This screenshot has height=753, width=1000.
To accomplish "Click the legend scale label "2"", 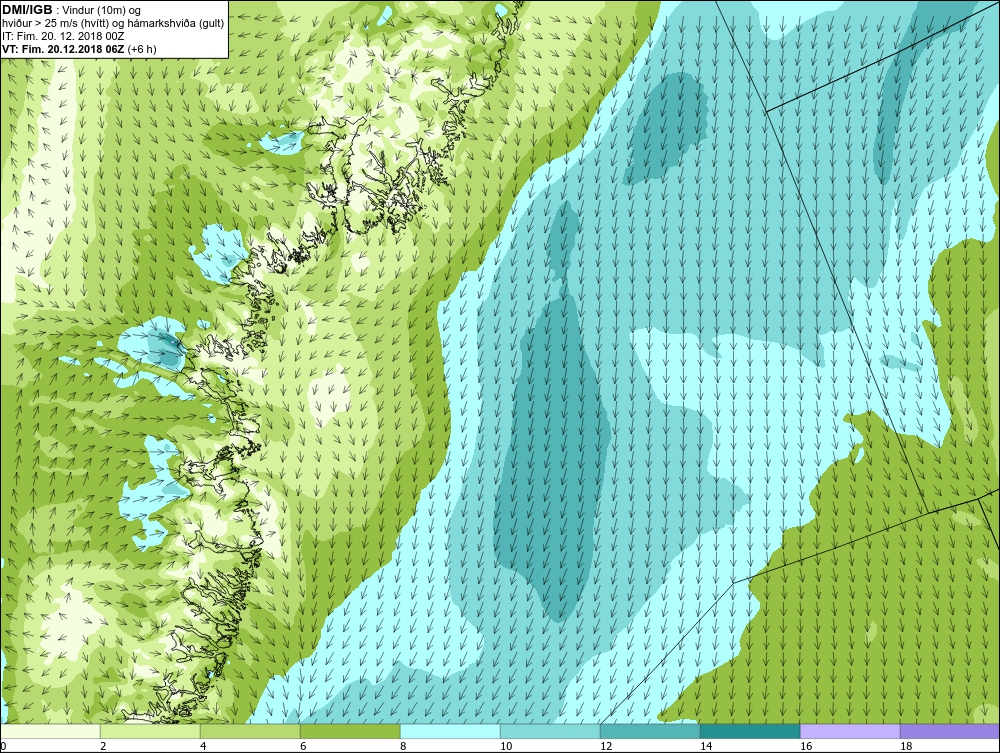I will pos(103,746).
